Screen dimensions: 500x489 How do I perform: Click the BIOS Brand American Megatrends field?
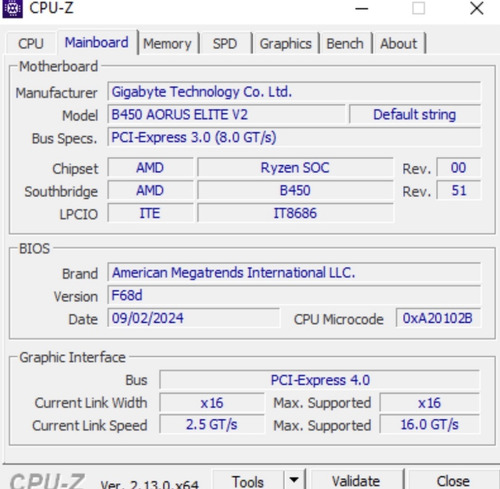point(294,272)
